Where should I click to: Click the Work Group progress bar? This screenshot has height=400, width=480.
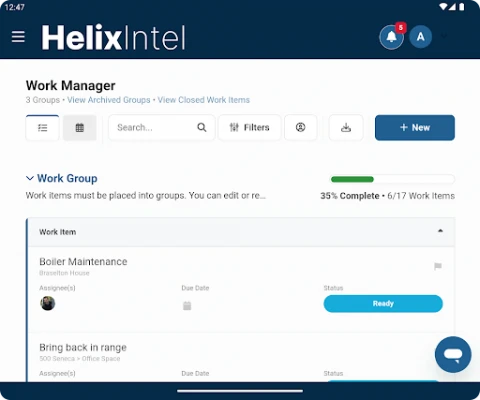coord(392,179)
